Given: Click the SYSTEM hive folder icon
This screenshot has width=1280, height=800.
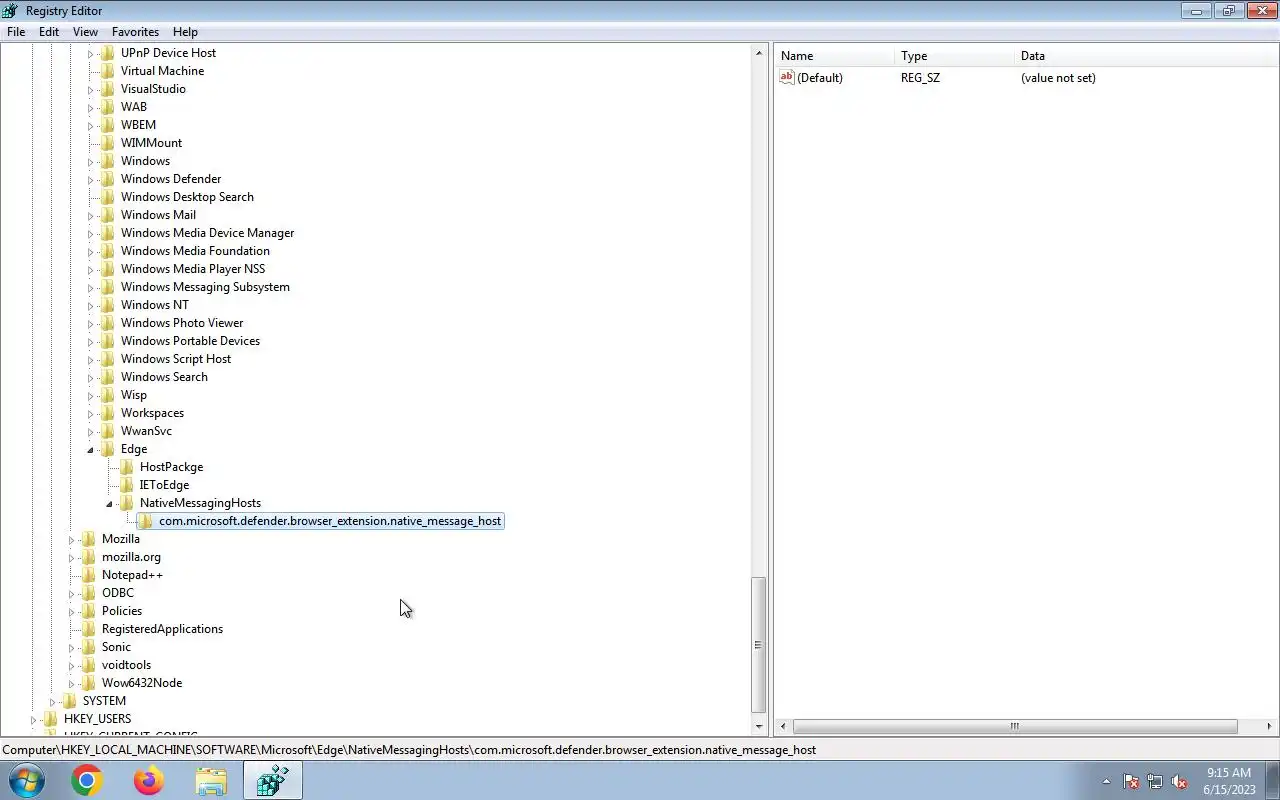Looking at the screenshot, I should [70, 701].
